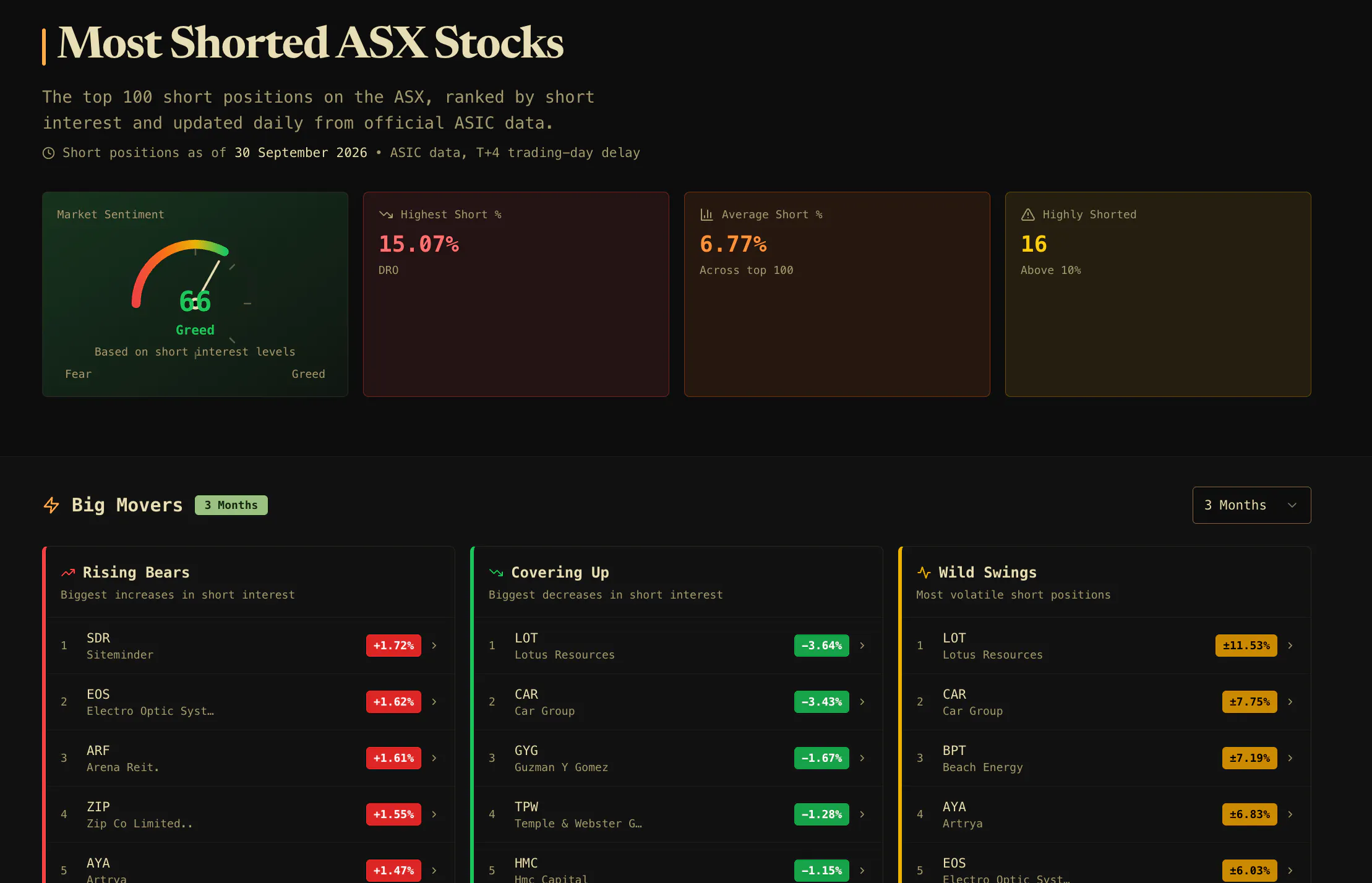Screen dimensions: 1372x883
Task: Click the -1.67% badge for GYG
Action: [821, 758]
